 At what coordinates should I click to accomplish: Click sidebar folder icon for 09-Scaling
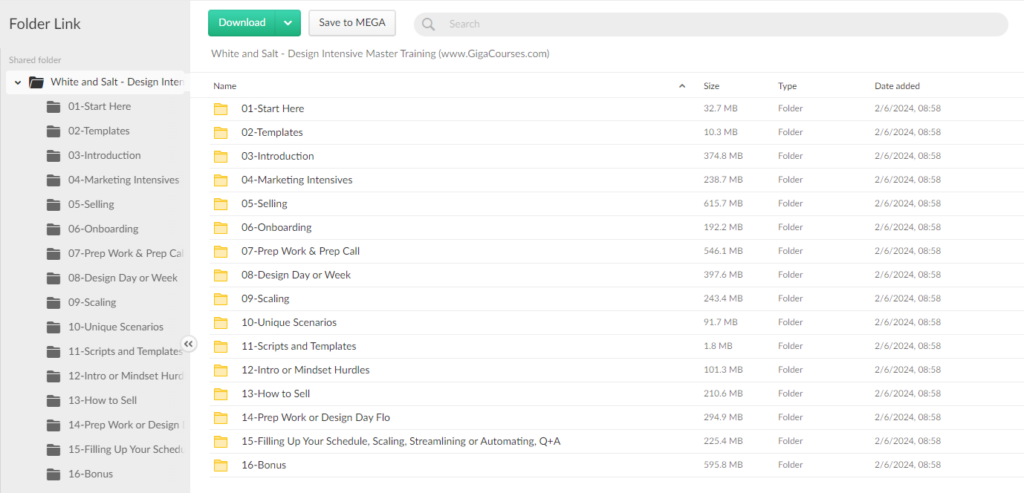coord(53,302)
